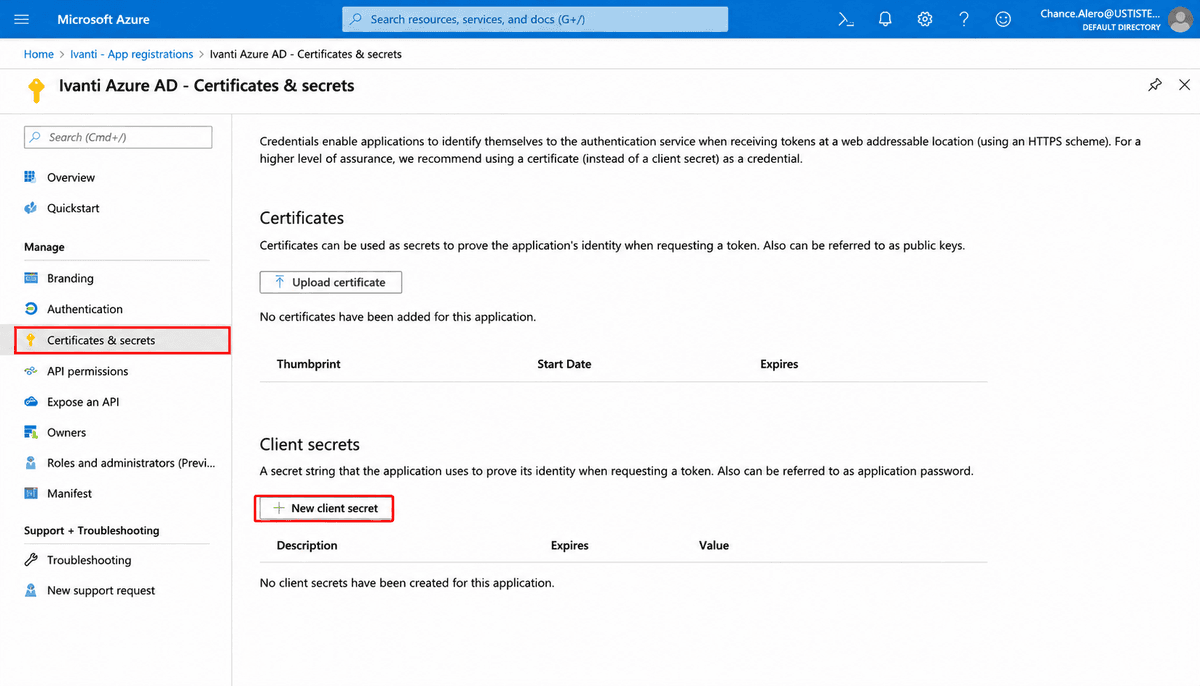Click the Owners icon in the sidebar
This screenshot has width=1200, height=686.
click(30, 433)
